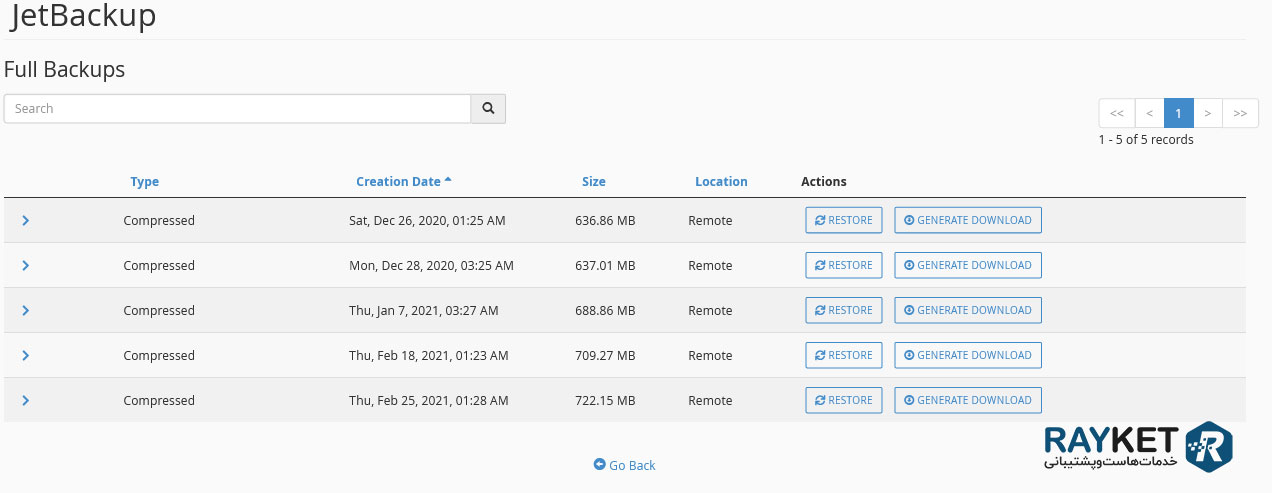Go to first page with << button
This screenshot has width=1272, height=493.
(x=1116, y=113)
